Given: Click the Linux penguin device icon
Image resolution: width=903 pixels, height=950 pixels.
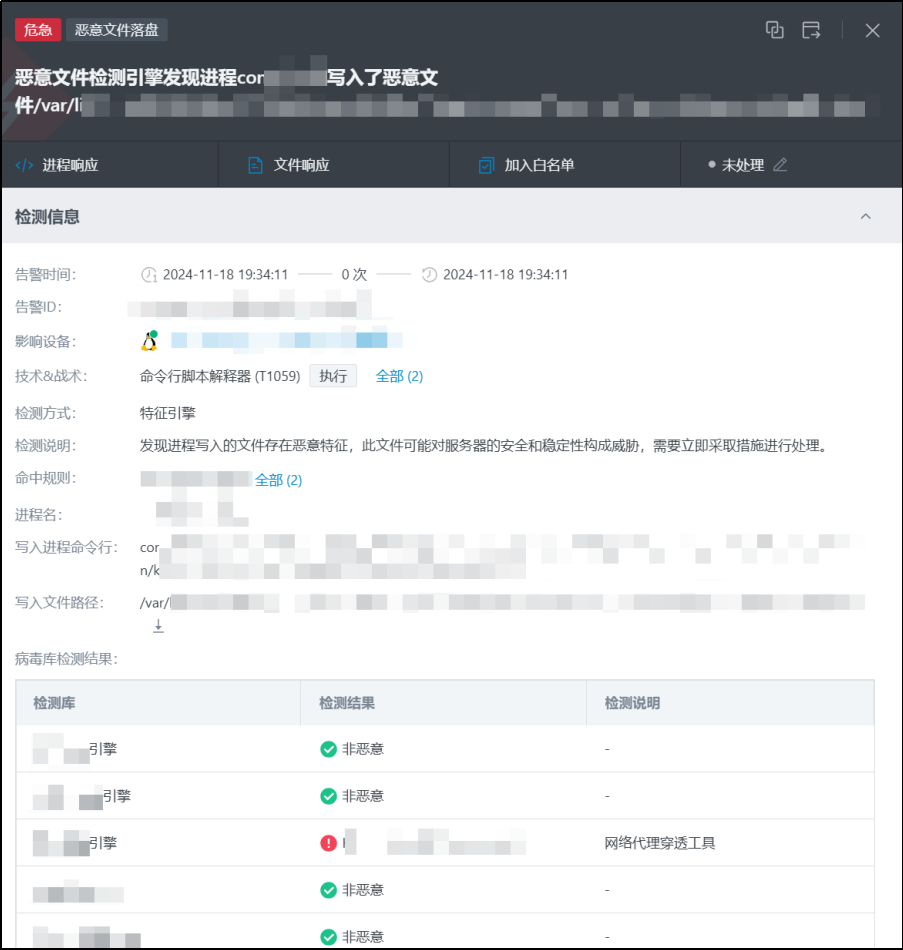Looking at the screenshot, I should (150, 340).
